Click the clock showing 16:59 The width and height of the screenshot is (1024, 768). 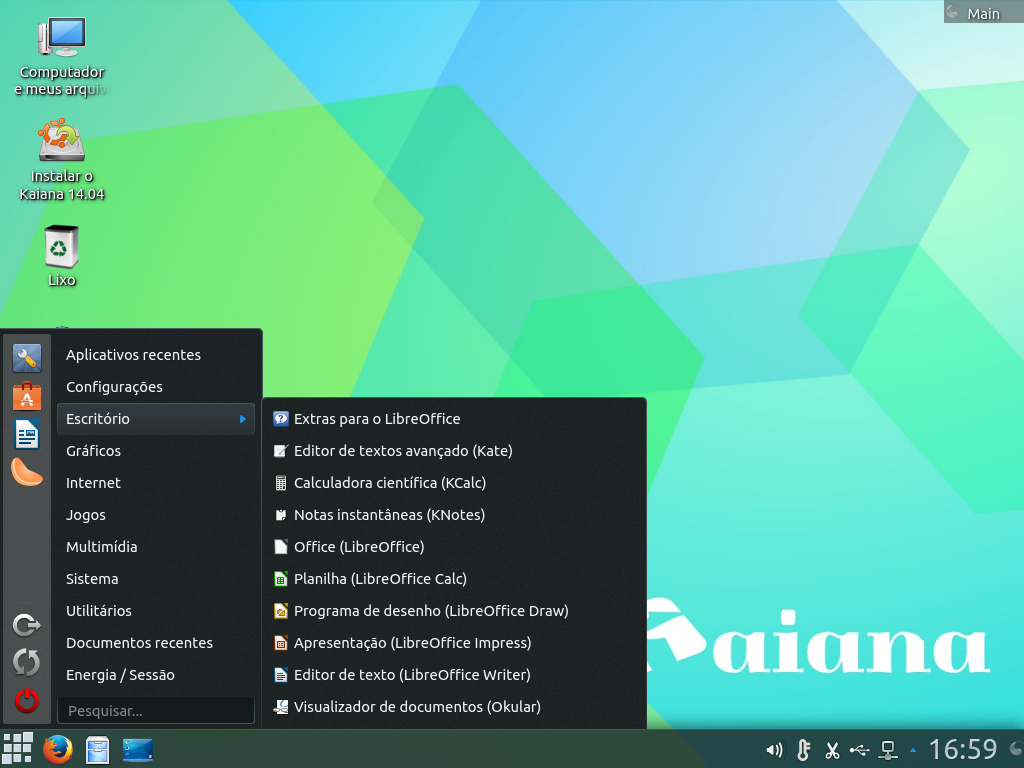coord(963,749)
